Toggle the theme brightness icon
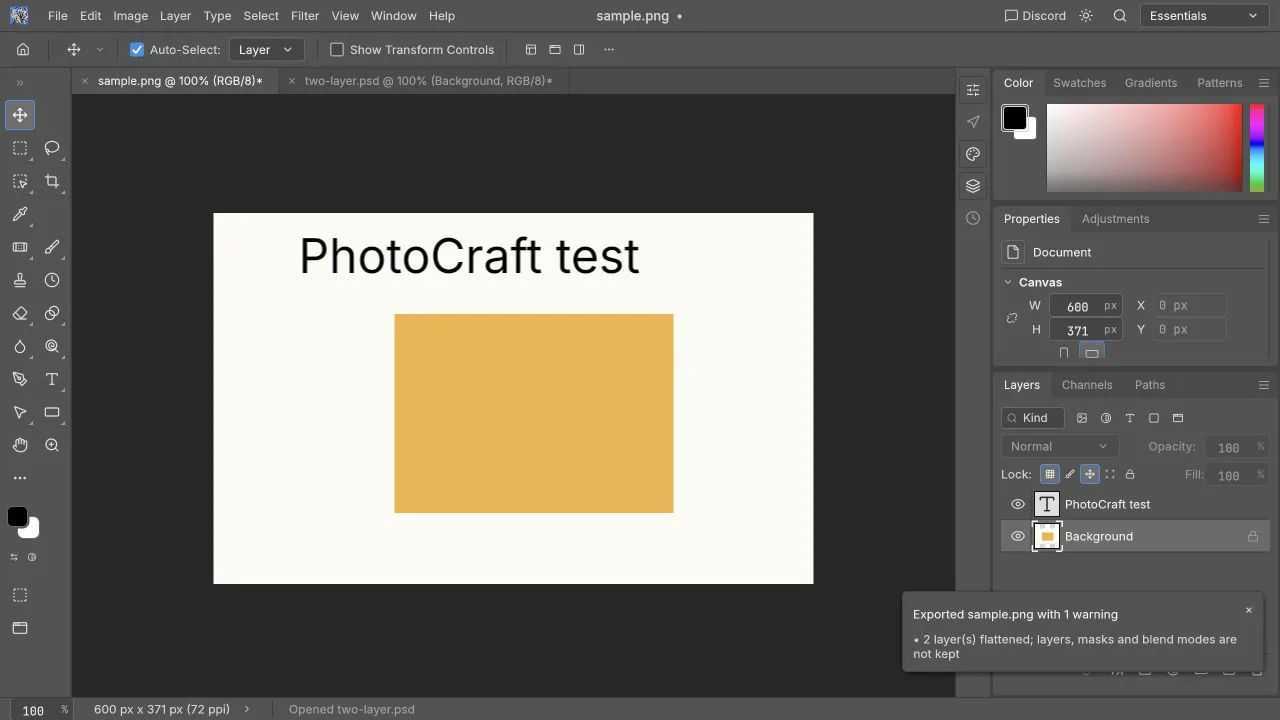The height and width of the screenshot is (720, 1280). [x=1087, y=16]
